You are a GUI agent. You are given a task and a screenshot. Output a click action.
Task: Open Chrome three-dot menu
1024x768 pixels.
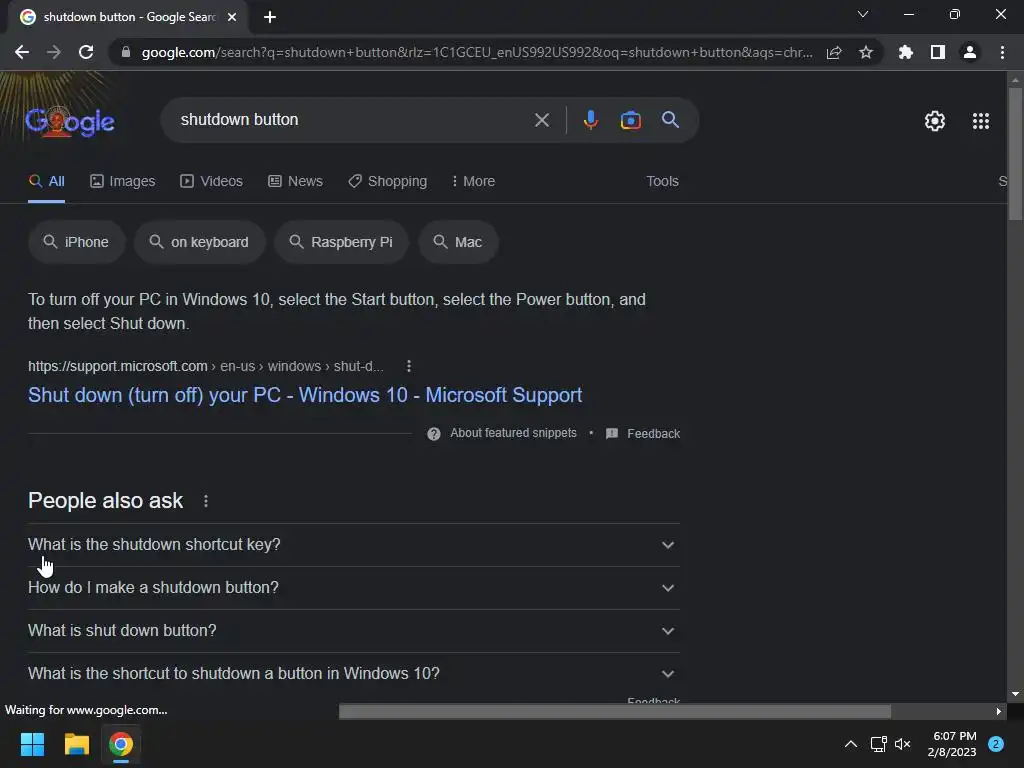point(1002,52)
